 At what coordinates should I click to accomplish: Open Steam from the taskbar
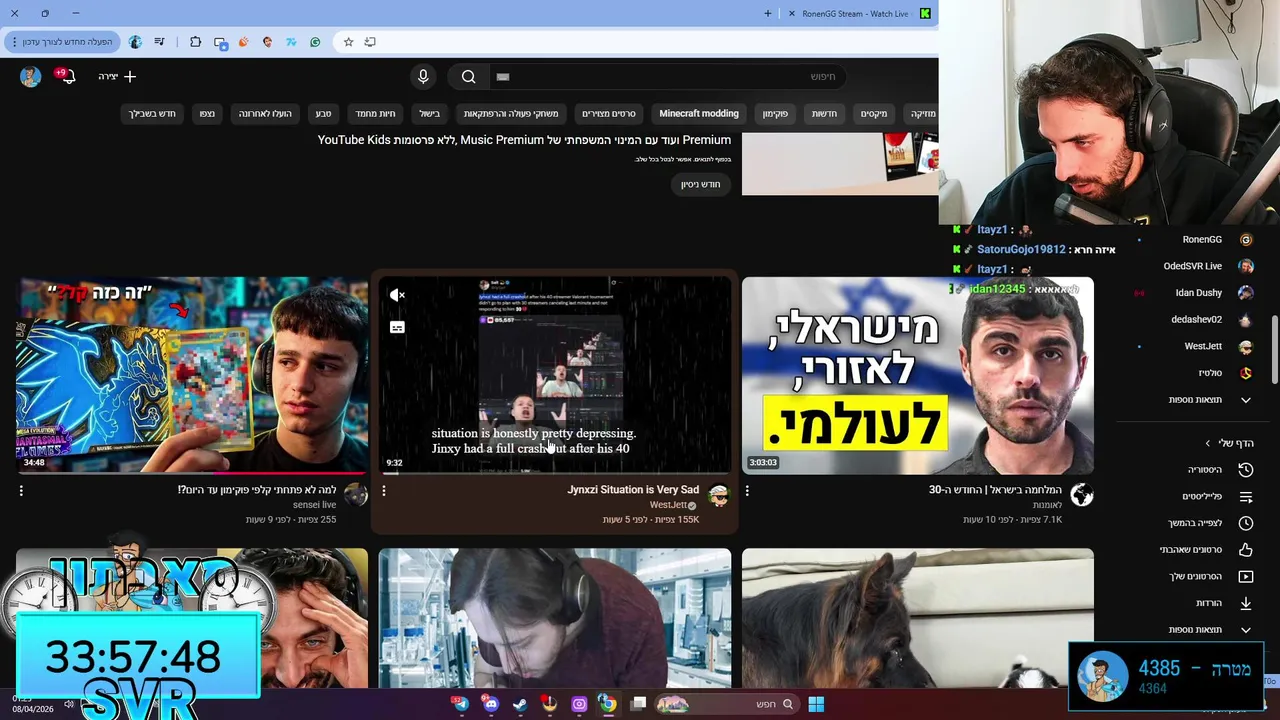[x=520, y=704]
